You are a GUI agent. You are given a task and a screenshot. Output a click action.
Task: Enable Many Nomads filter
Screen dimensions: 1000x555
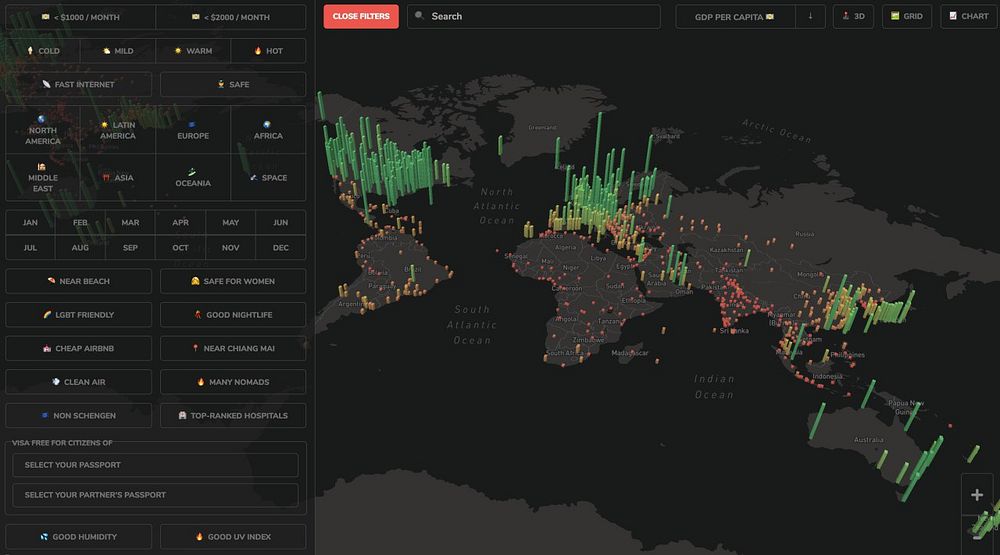(x=233, y=382)
